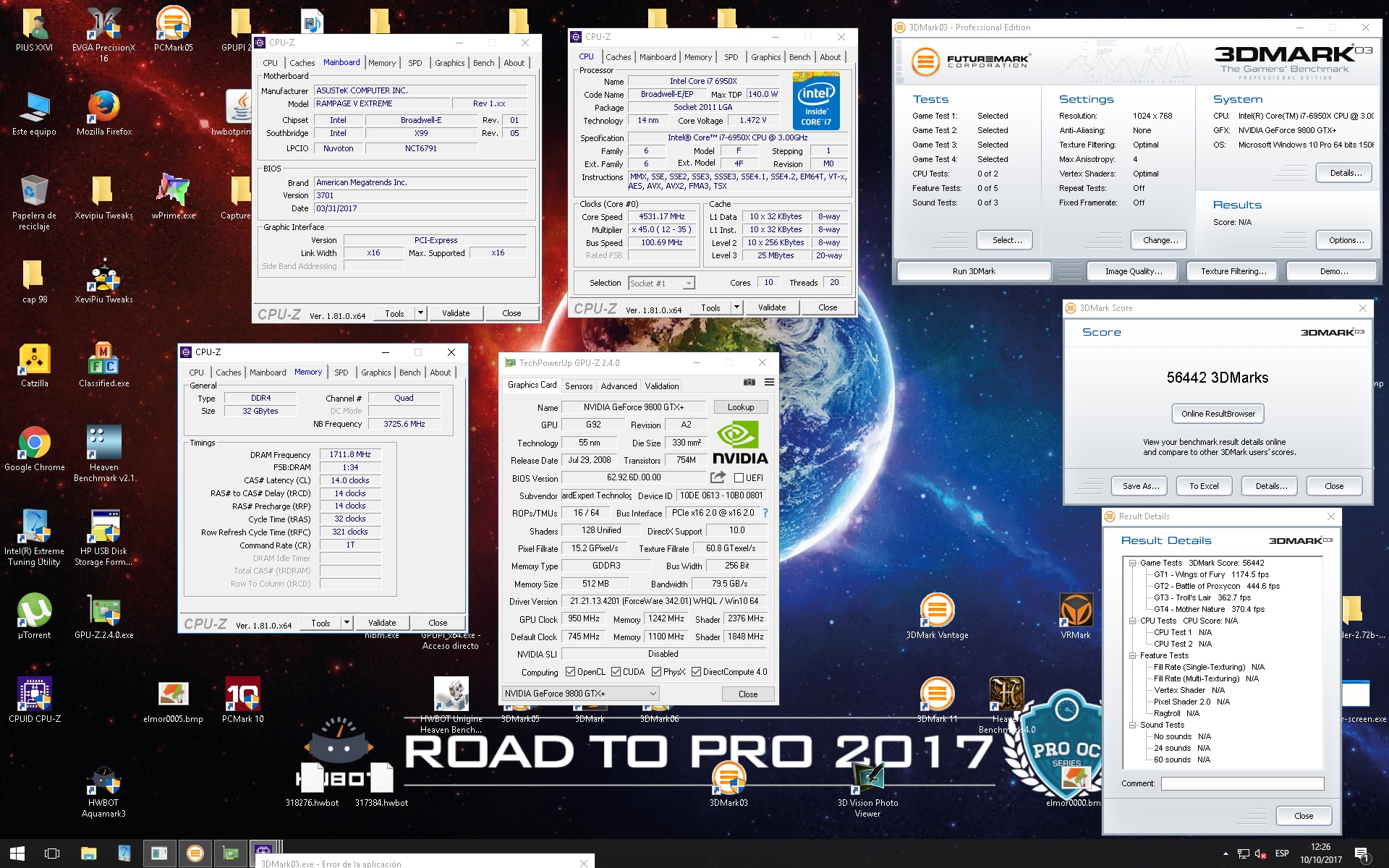The height and width of the screenshot is (868, 1389).
Task: Click the Run 3DMark button
Action: pos(974,271)
